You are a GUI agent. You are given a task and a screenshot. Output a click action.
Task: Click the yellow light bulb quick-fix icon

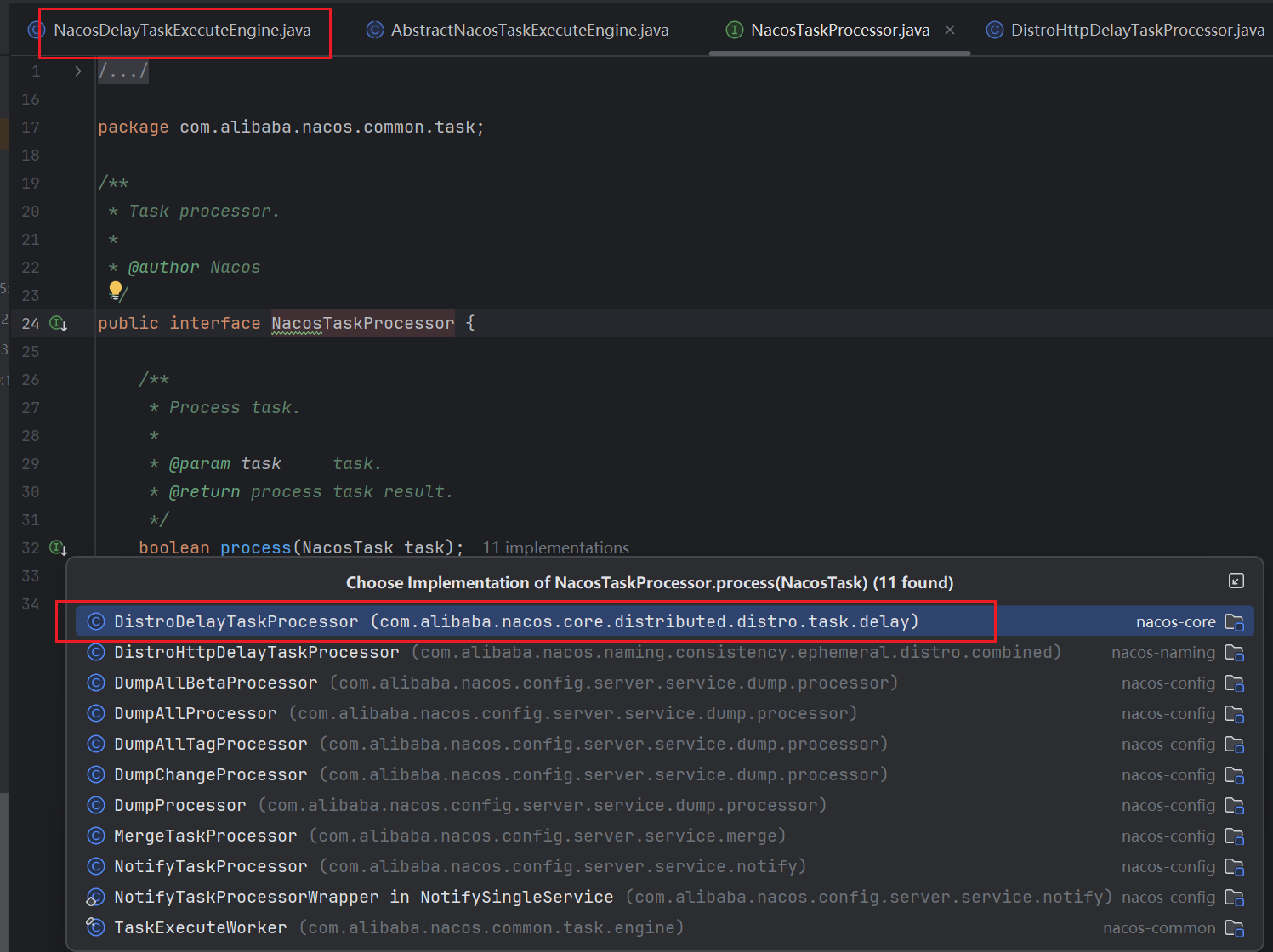(116, 291)
